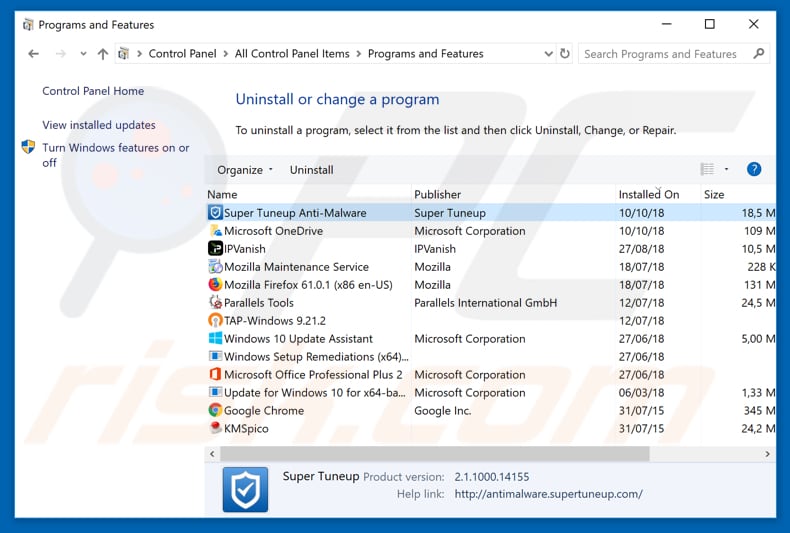This screenshot has height=533, width=790.
Task: Click the Windows 10 Update Assistant icon
Action: [x=215, y=338]
